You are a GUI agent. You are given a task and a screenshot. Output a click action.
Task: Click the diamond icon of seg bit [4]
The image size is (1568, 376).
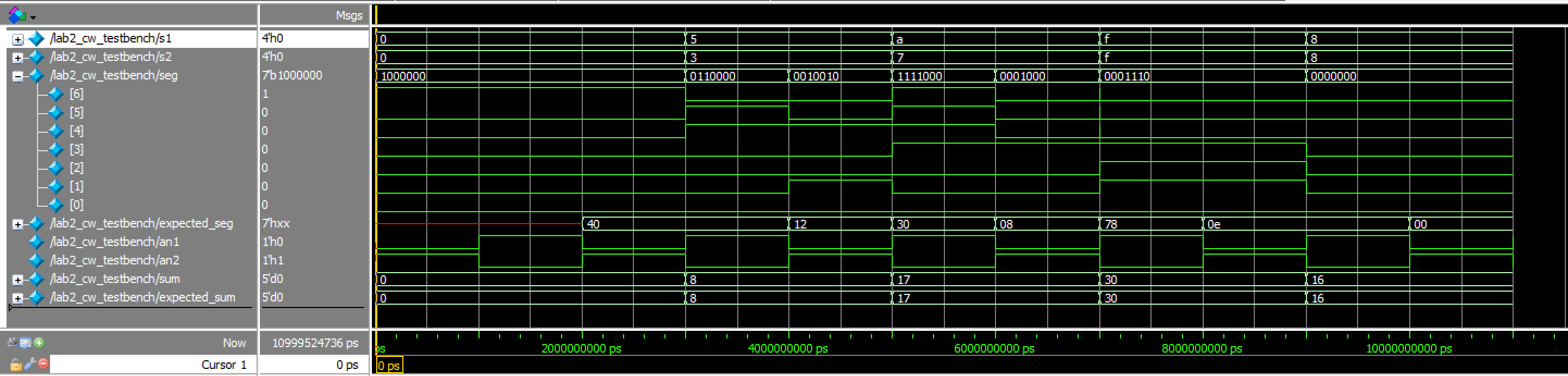tap(56, 131)
